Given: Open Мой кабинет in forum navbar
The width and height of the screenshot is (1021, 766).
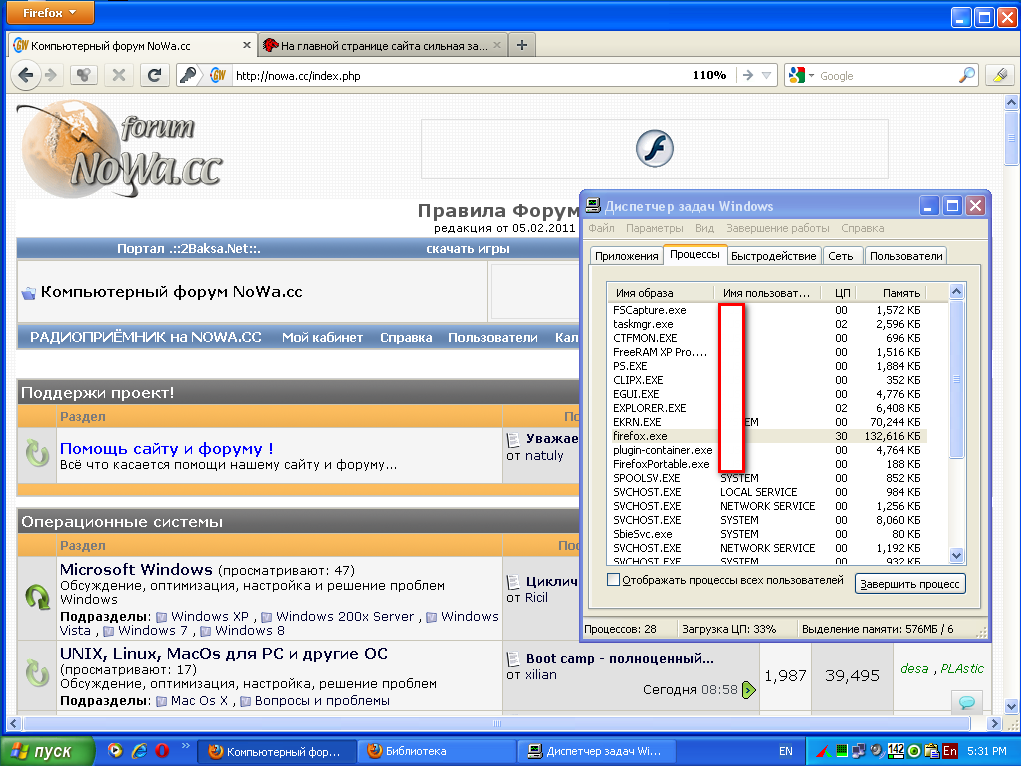Looking at the screenshot, I should click(322, 337).
